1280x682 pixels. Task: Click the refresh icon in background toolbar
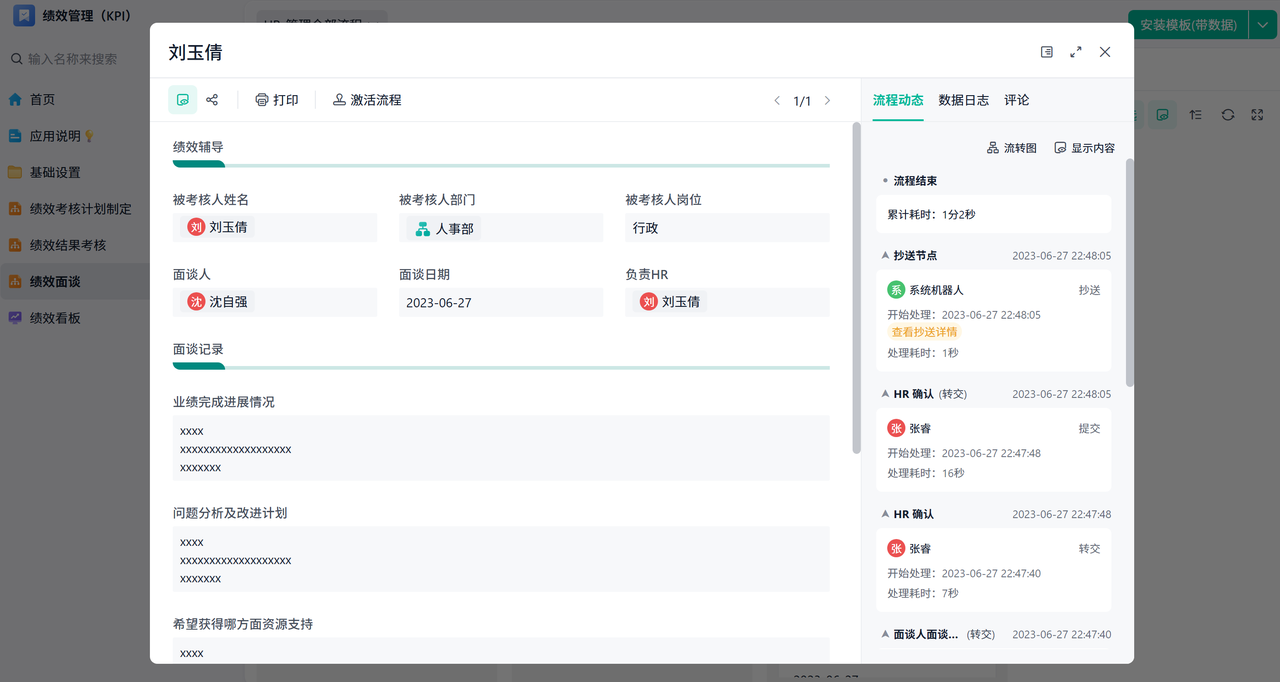pyautogui.click(x=1228, y=115)
